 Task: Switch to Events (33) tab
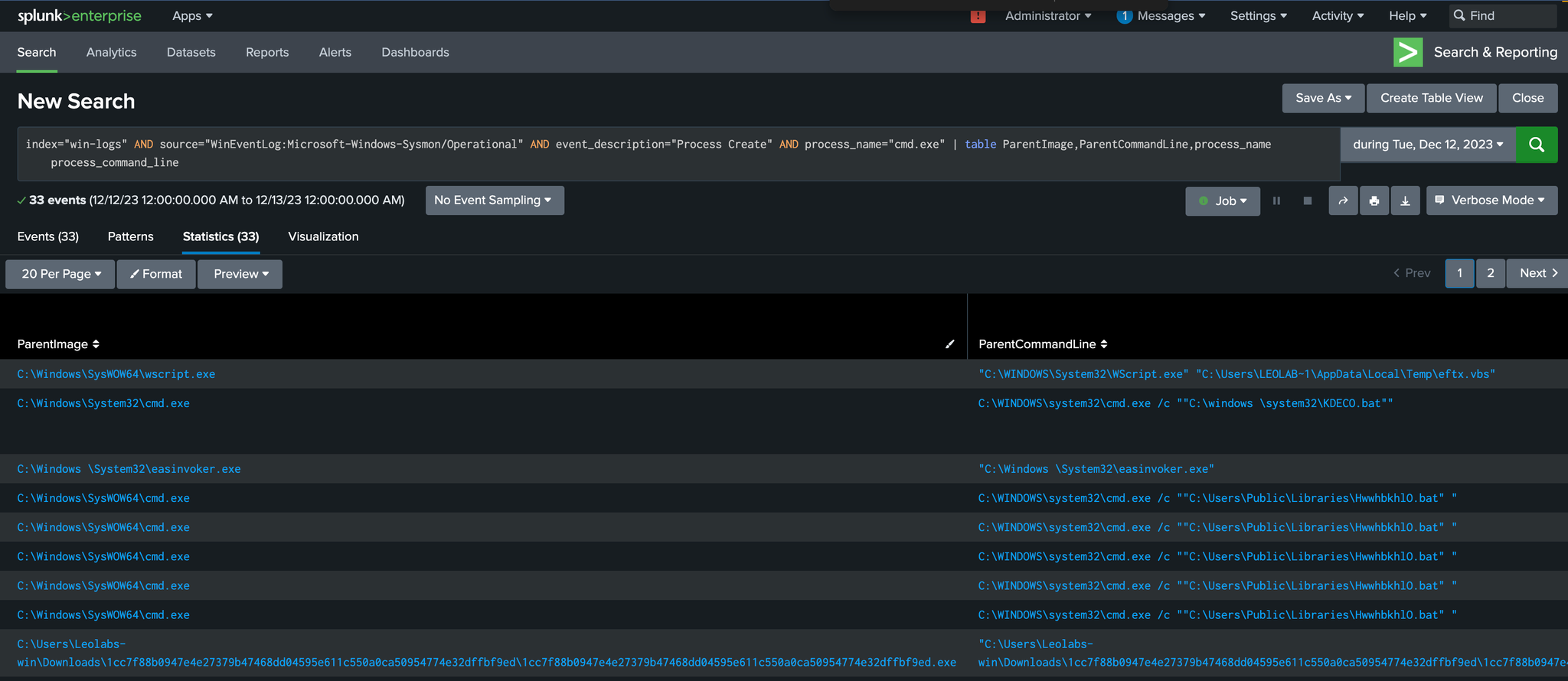[x=48, y=236]
